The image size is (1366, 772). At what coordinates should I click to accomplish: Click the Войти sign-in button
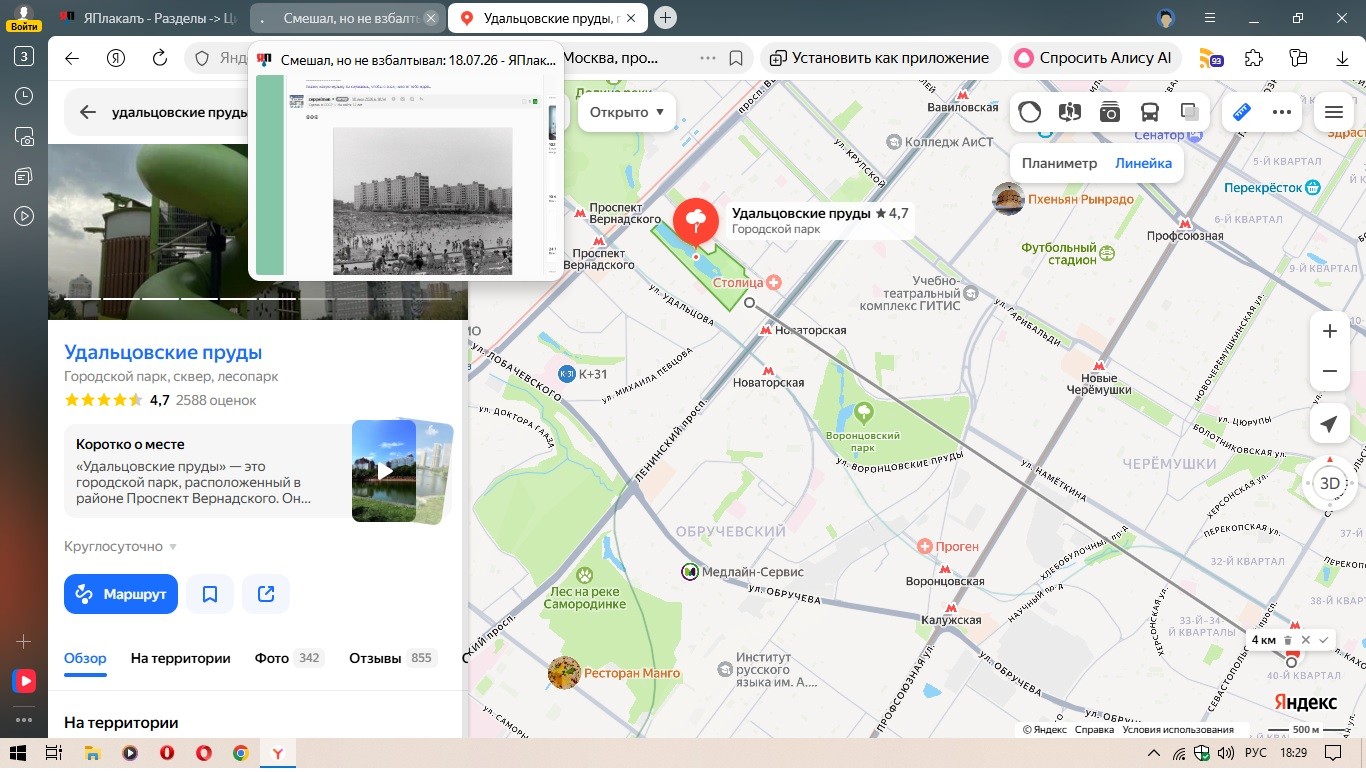(24, 19)
